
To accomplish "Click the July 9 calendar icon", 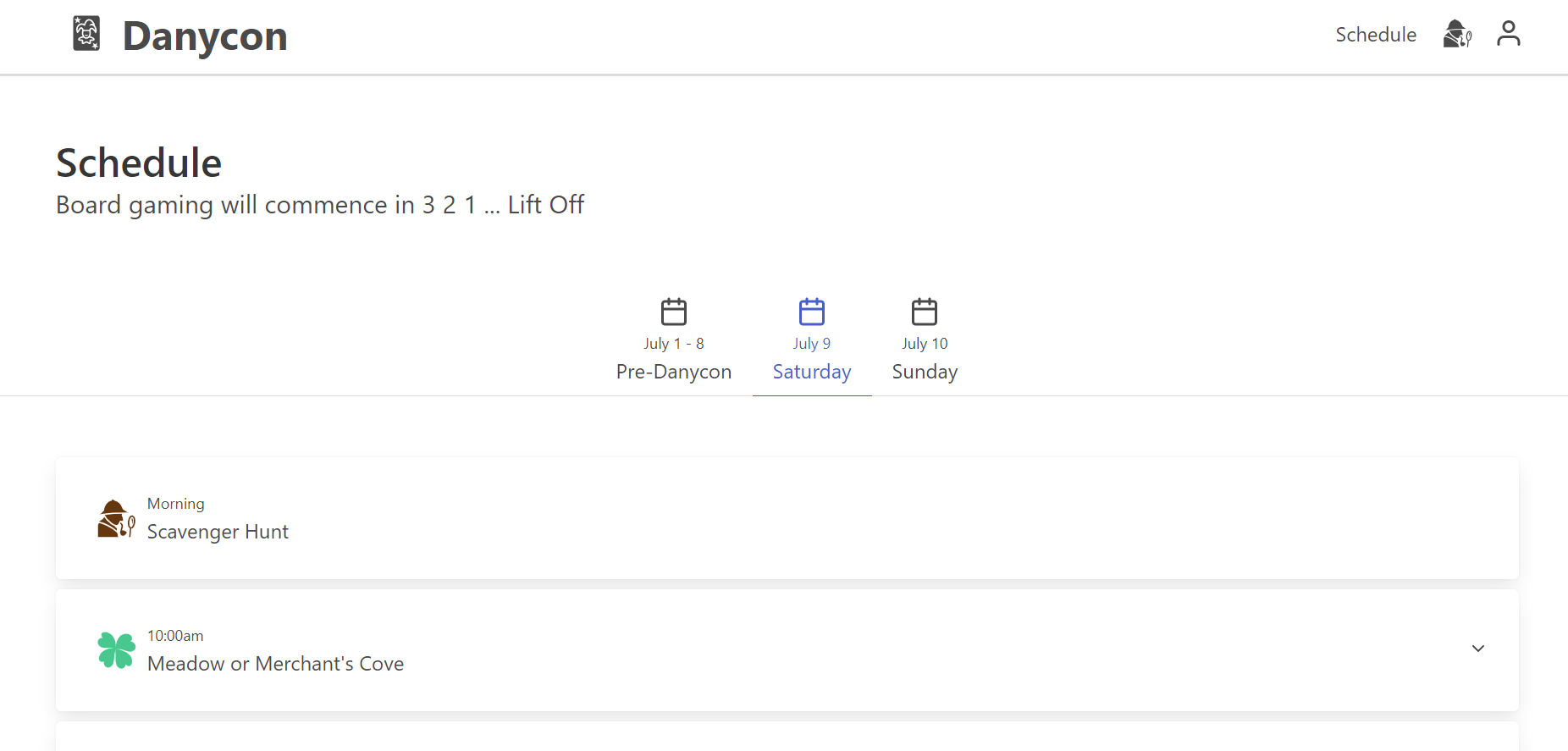I will (812, 312).
